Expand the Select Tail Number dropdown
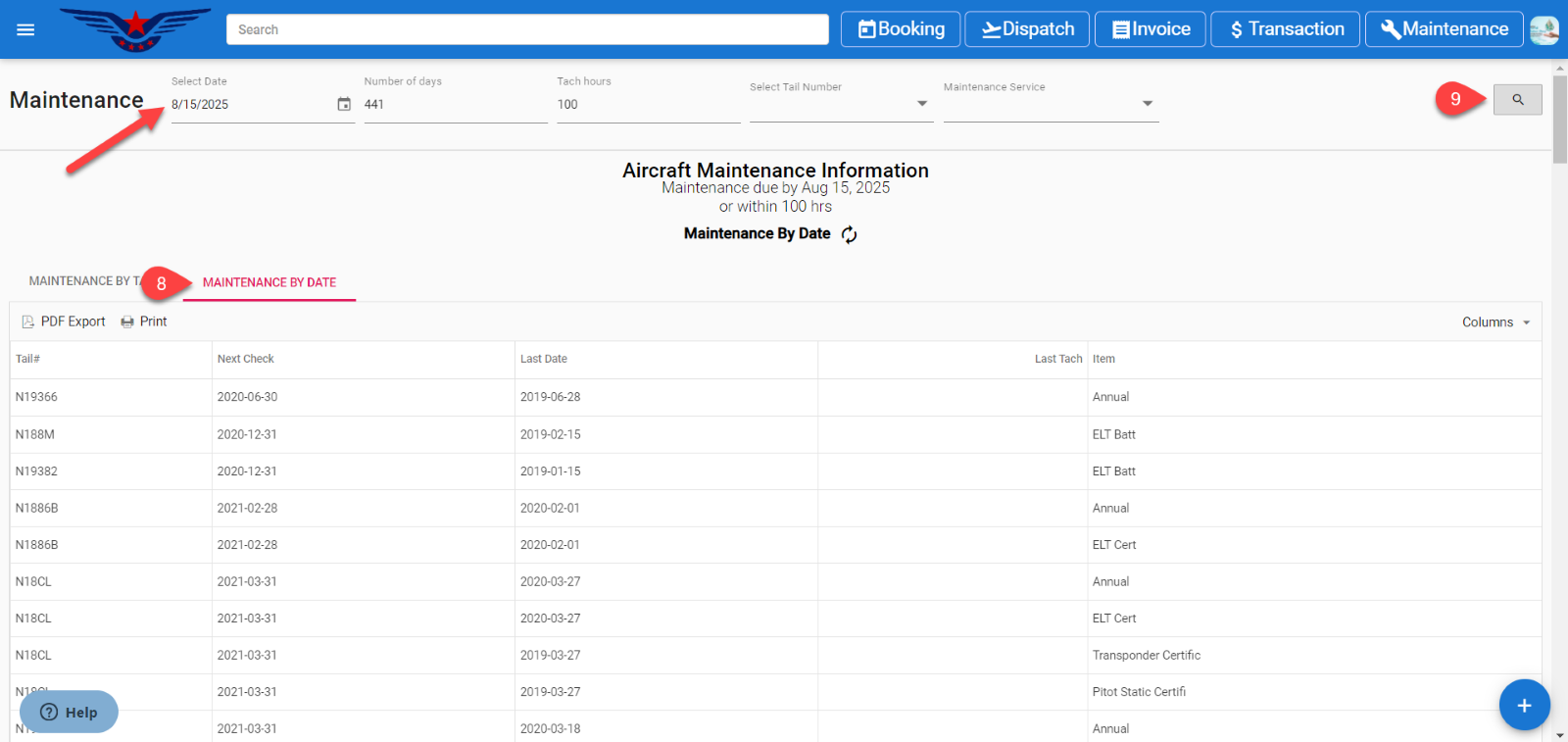The width and height of the screenshot is (1568, 742). point(921,104)
